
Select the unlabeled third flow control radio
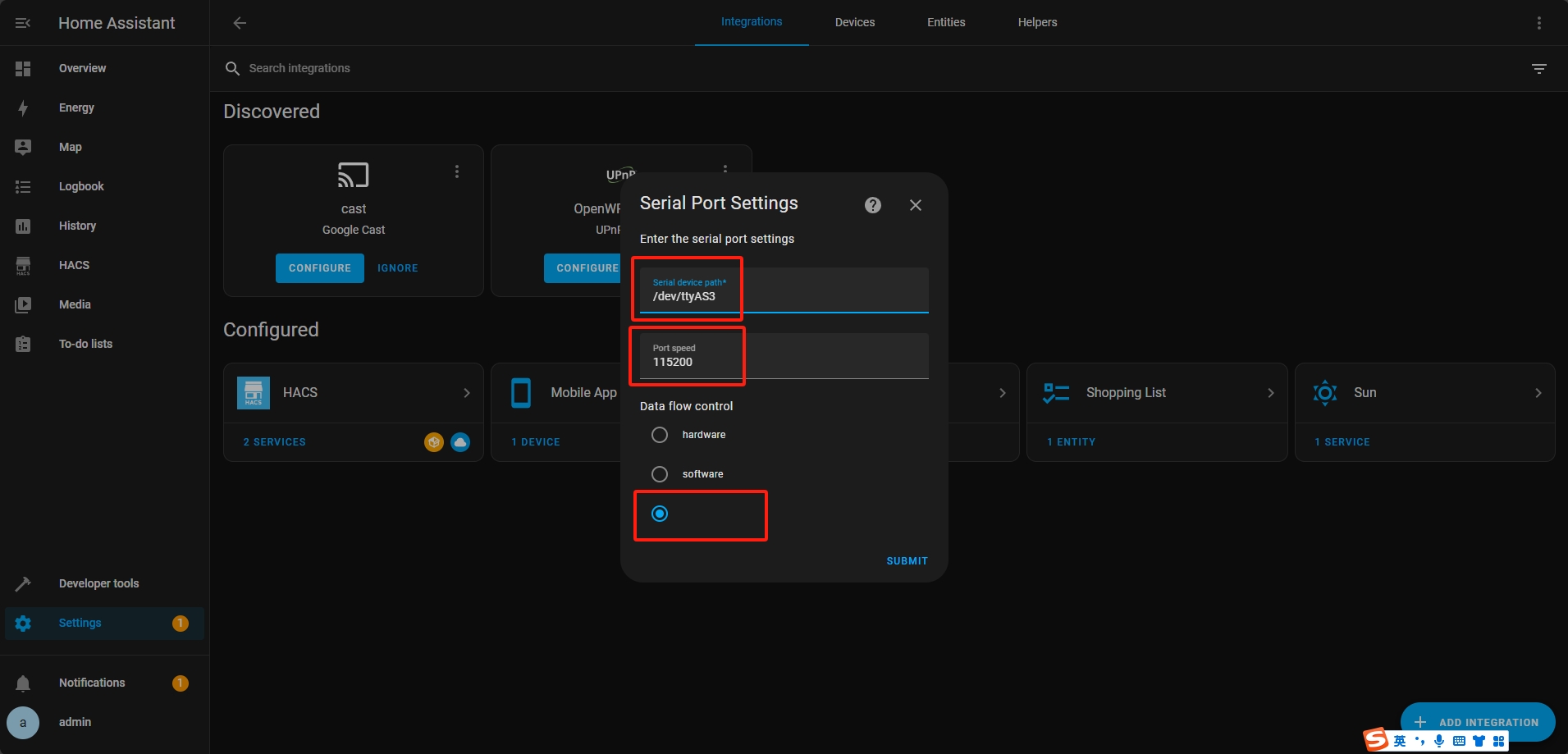click(x=660, y=514)
